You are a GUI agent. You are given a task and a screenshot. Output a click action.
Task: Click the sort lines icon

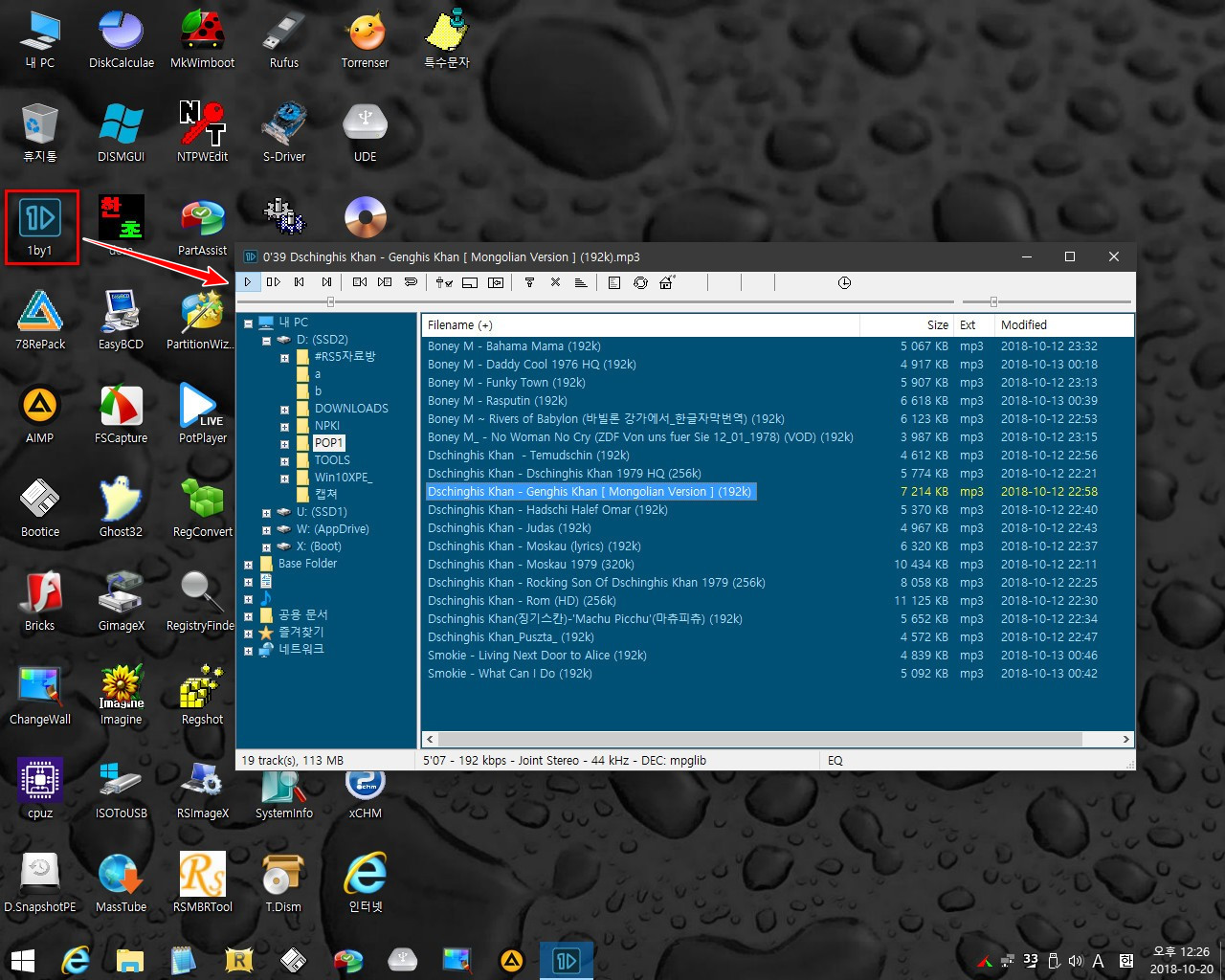[581, 282]
